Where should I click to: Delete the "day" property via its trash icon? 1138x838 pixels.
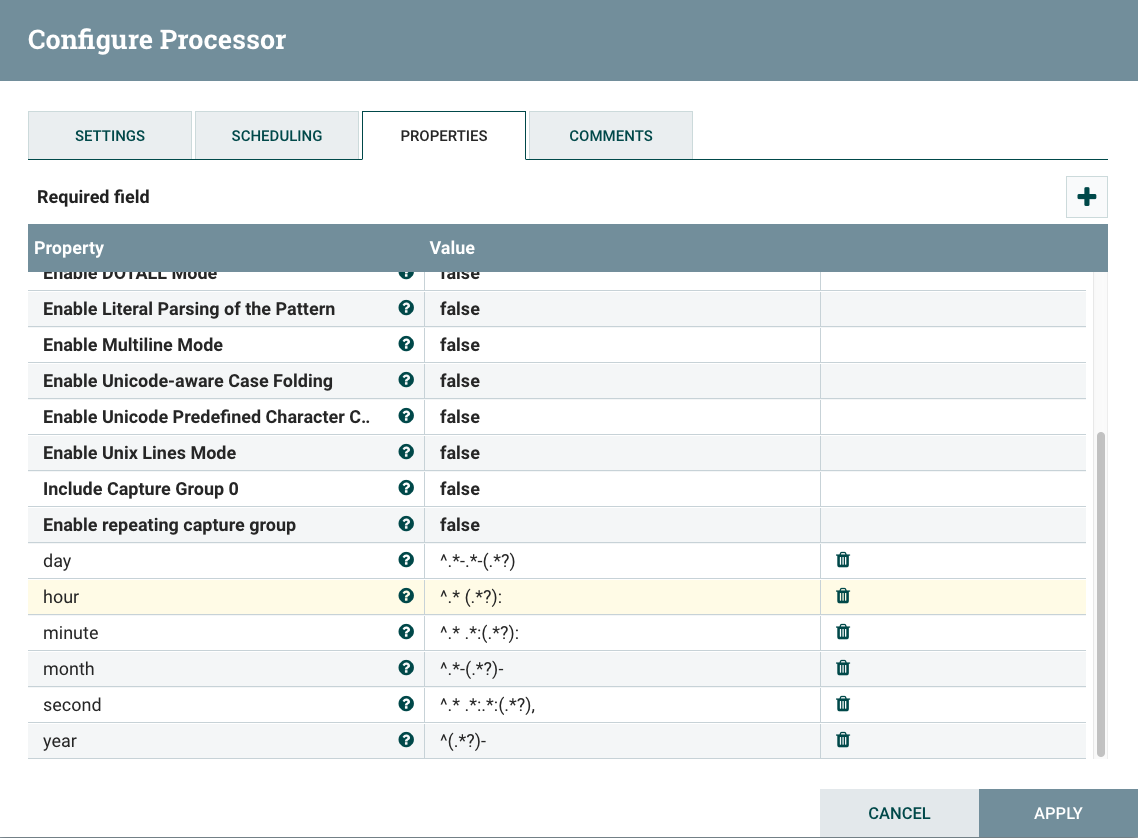click(x=842, y=560)
